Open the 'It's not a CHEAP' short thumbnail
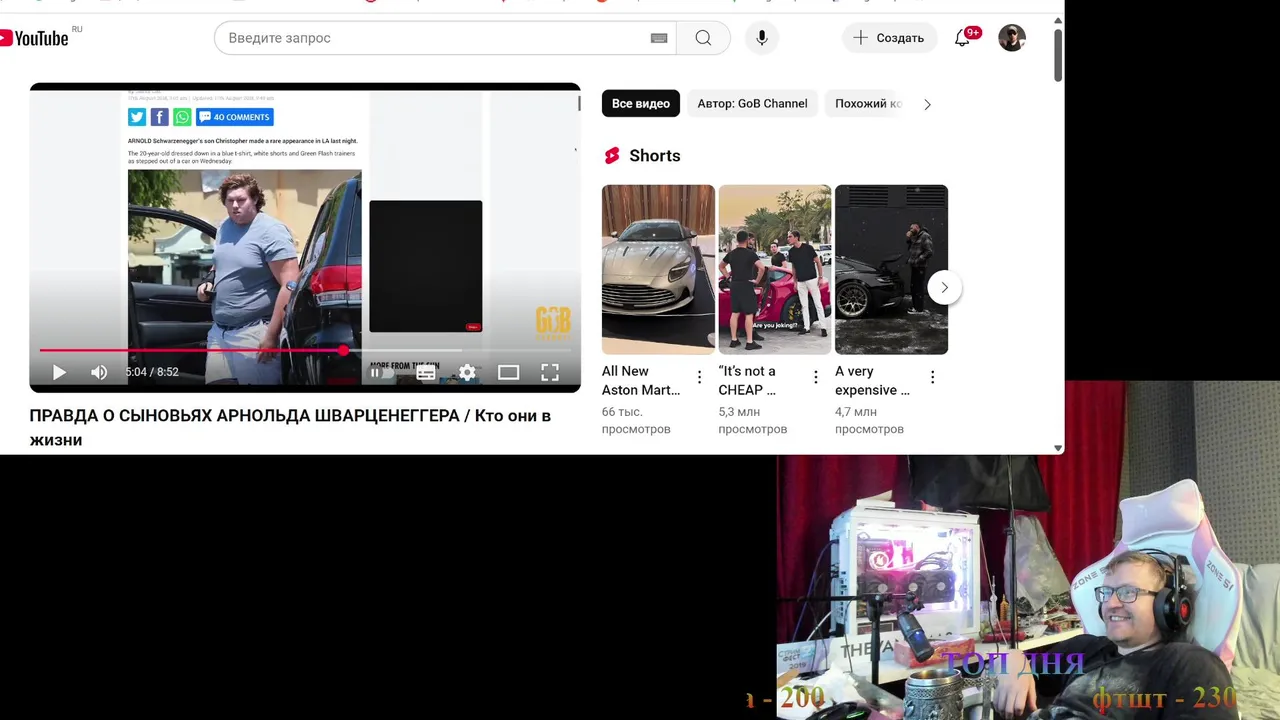Viewport: 1280px width, 720px height. click(775, 269)
